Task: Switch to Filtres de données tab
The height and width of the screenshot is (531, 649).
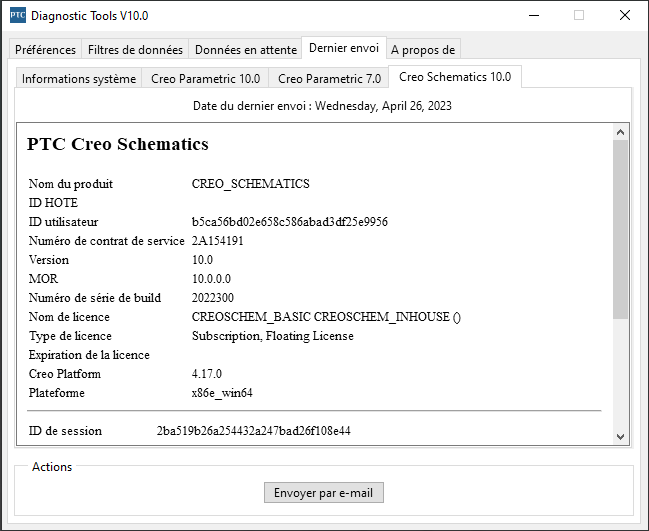Action: pos(135,50)
